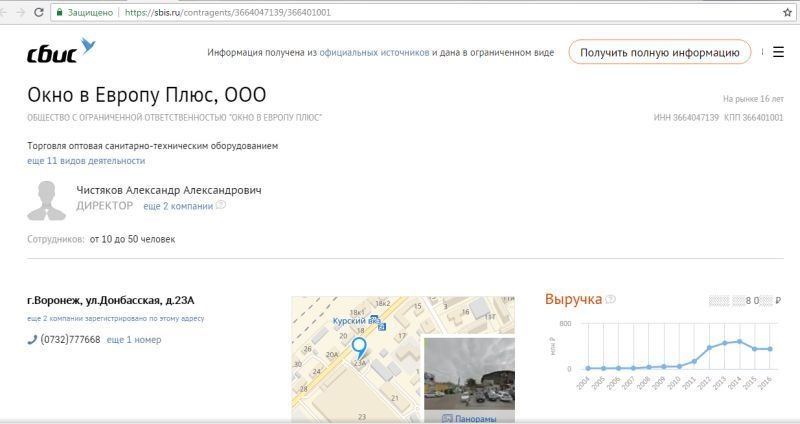Show еще 2 компании registered at this address
This screenshot has width=800, height=424.
[115, 318]
